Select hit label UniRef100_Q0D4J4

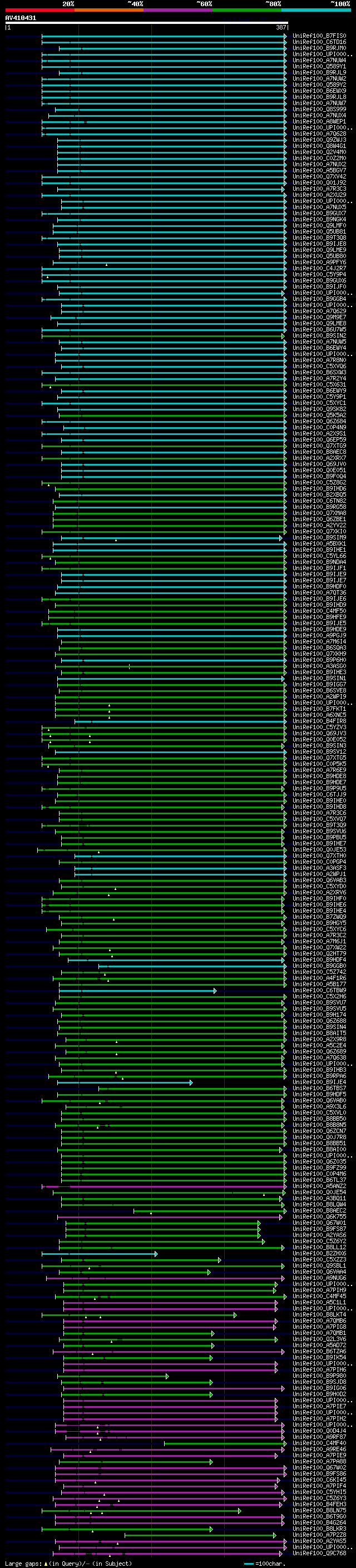(x=319, y=1431)
